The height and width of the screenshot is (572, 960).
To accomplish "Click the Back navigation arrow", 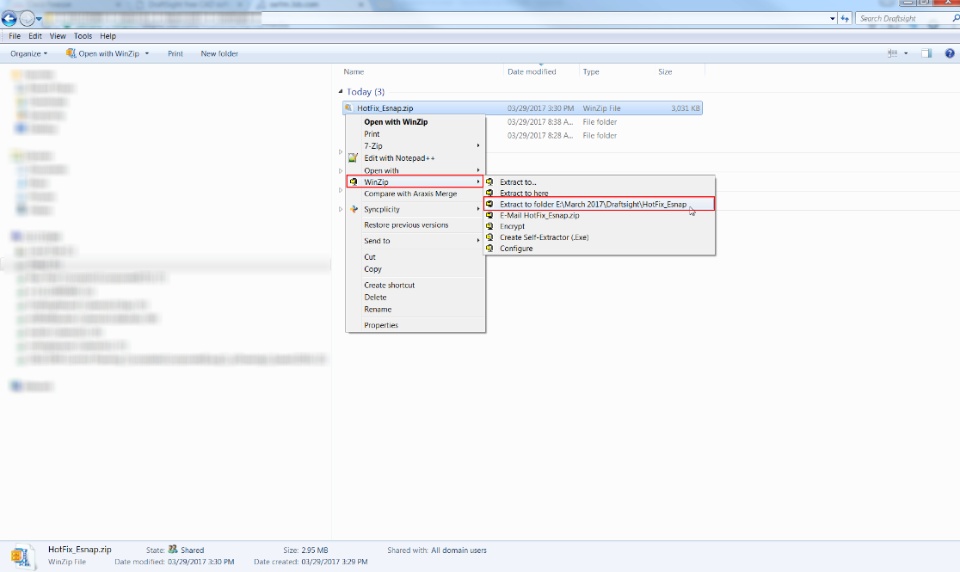I will 9,18.
